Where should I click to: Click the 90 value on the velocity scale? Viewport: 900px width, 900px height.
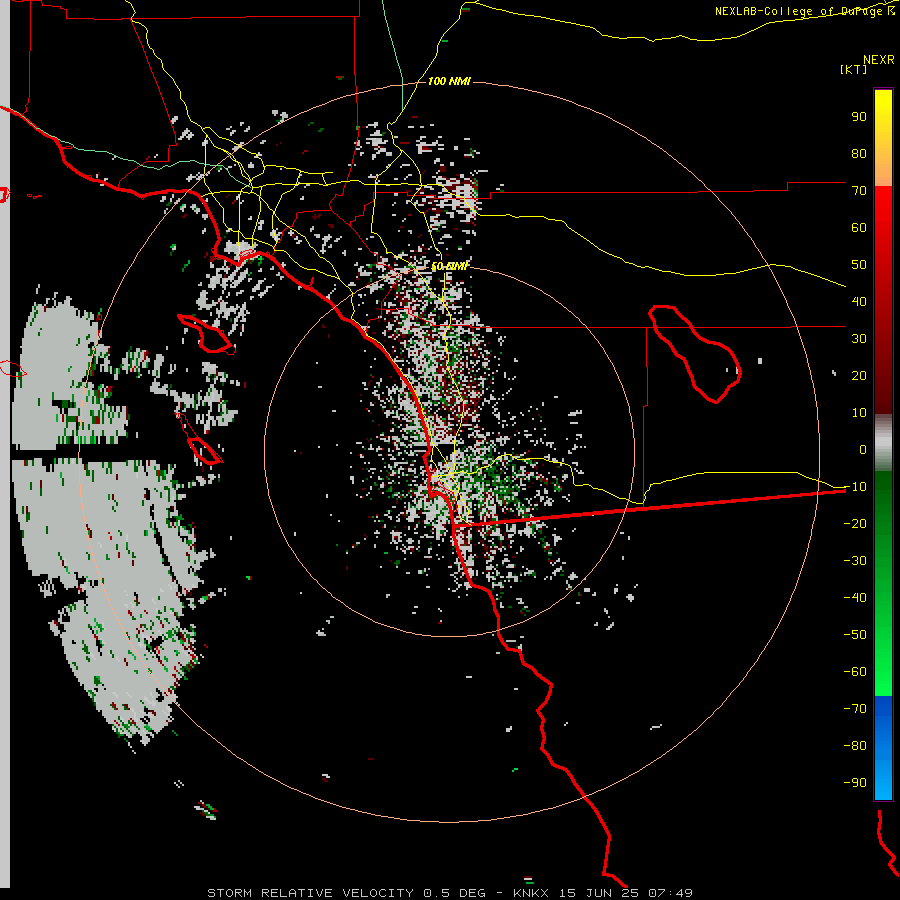click(x=859, y=117)
